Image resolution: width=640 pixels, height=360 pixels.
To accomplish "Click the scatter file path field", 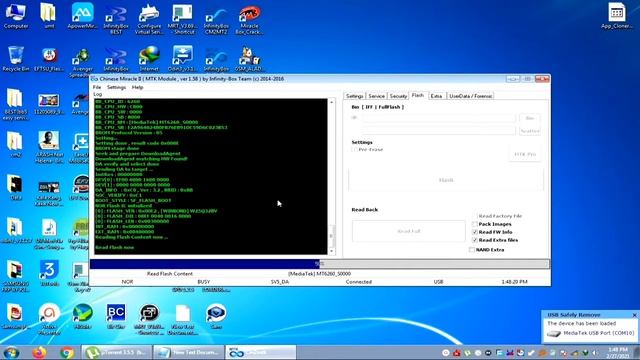I will click(438, 131).
